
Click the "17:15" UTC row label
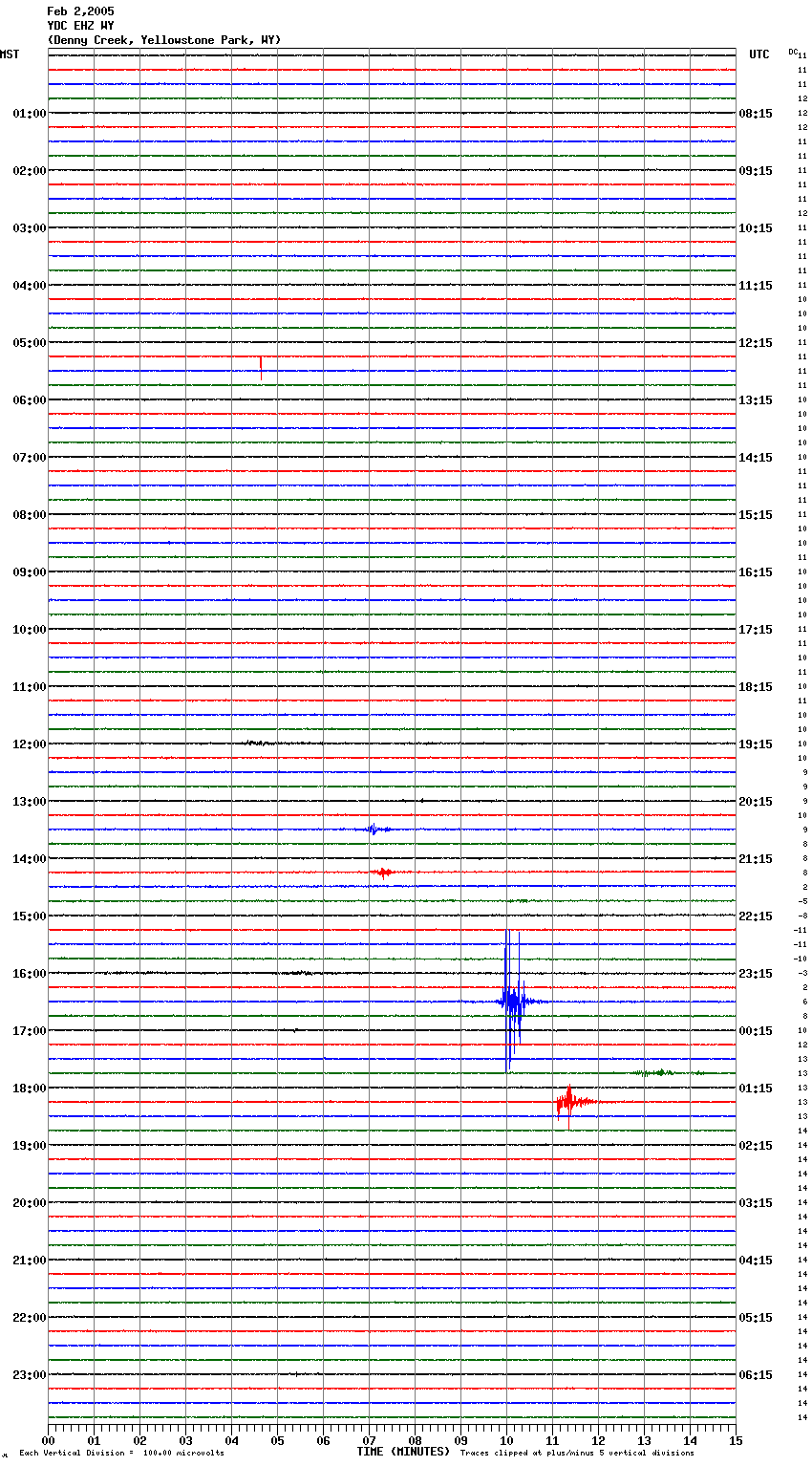[756, 630]
